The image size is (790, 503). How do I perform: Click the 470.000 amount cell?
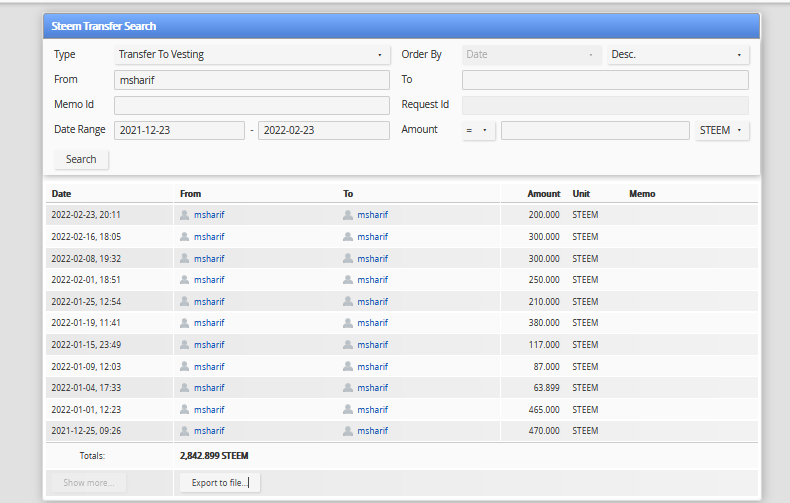point(544,430)
